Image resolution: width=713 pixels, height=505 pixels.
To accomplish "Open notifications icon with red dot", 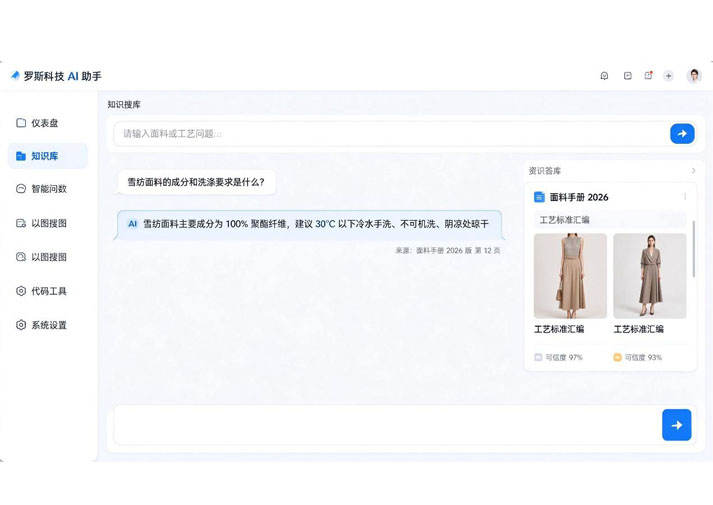I will 648,75.
